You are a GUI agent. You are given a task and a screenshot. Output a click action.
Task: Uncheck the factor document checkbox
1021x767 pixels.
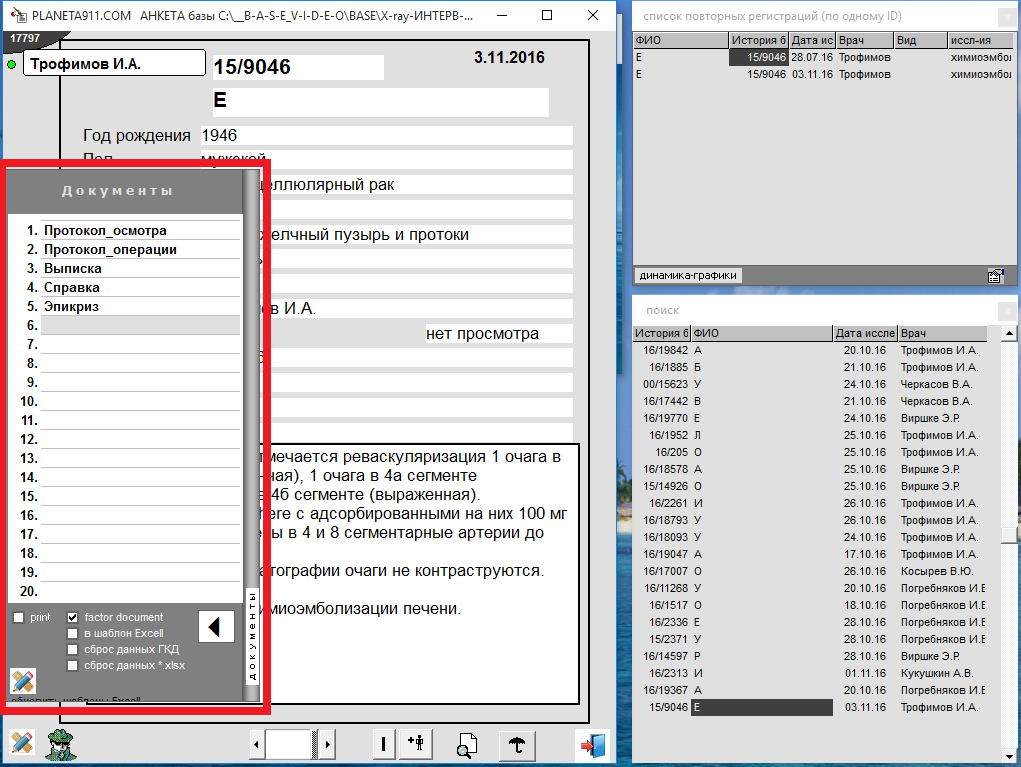tap(72, 618)
